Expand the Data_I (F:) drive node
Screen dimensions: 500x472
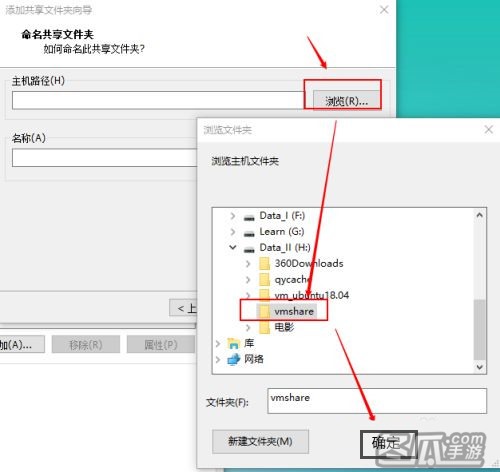tap(233, 216)
